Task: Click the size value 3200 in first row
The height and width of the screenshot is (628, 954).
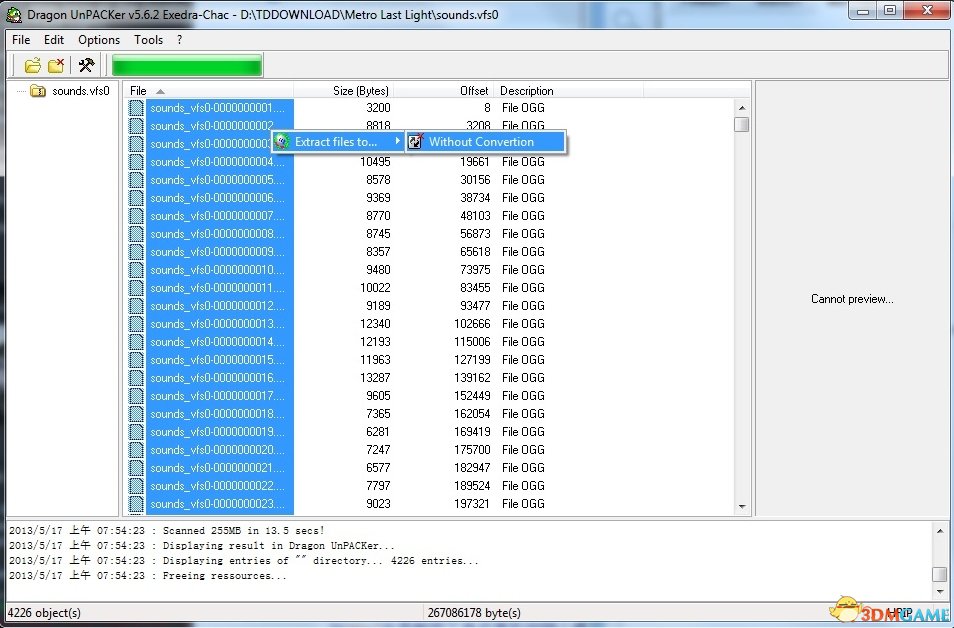Action: tap(378, 108)
